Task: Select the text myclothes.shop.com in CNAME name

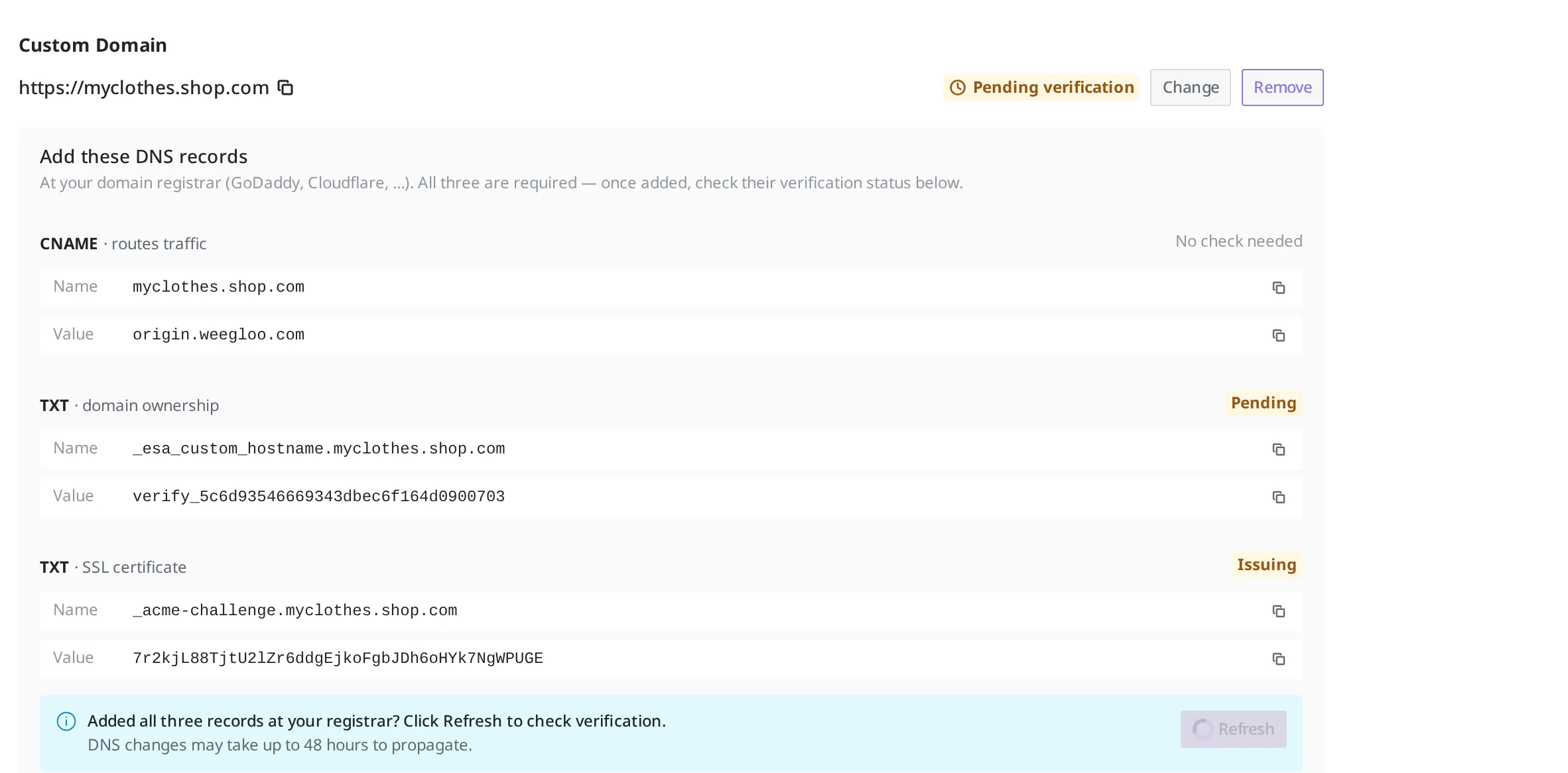Action: point(218,287)
